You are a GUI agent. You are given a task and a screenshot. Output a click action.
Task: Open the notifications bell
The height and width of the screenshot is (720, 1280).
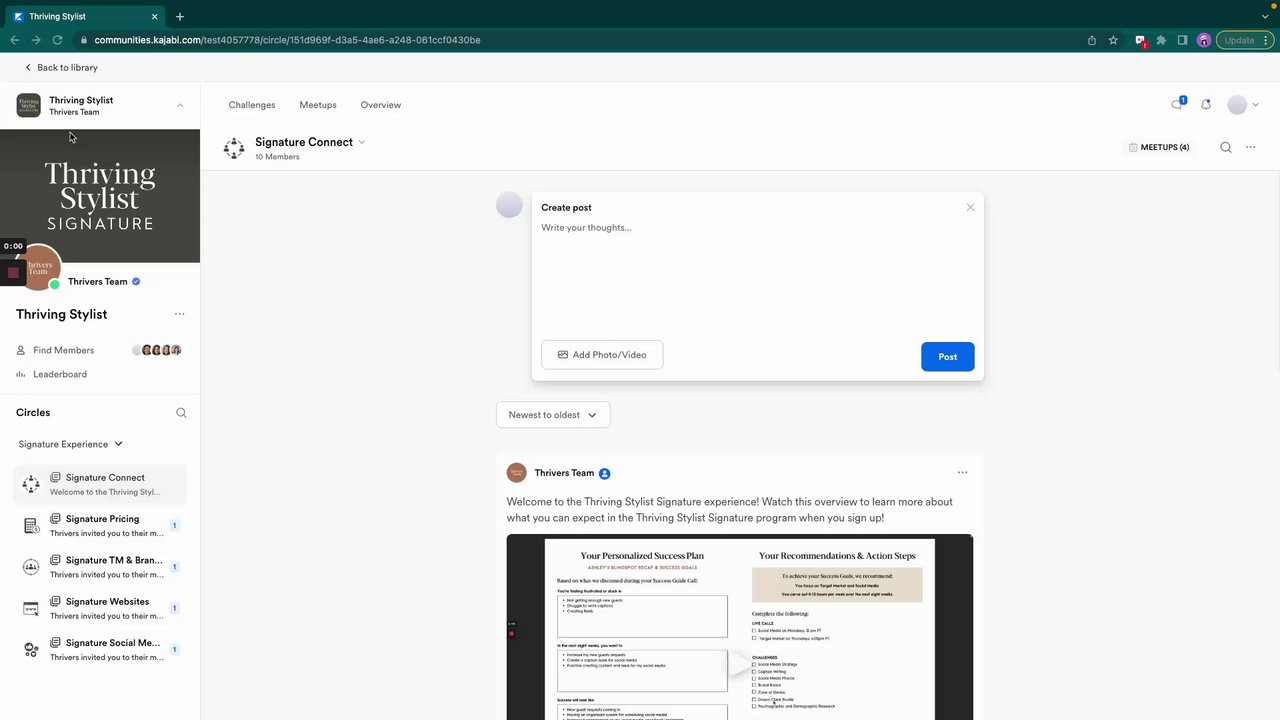click(1206, 105)
